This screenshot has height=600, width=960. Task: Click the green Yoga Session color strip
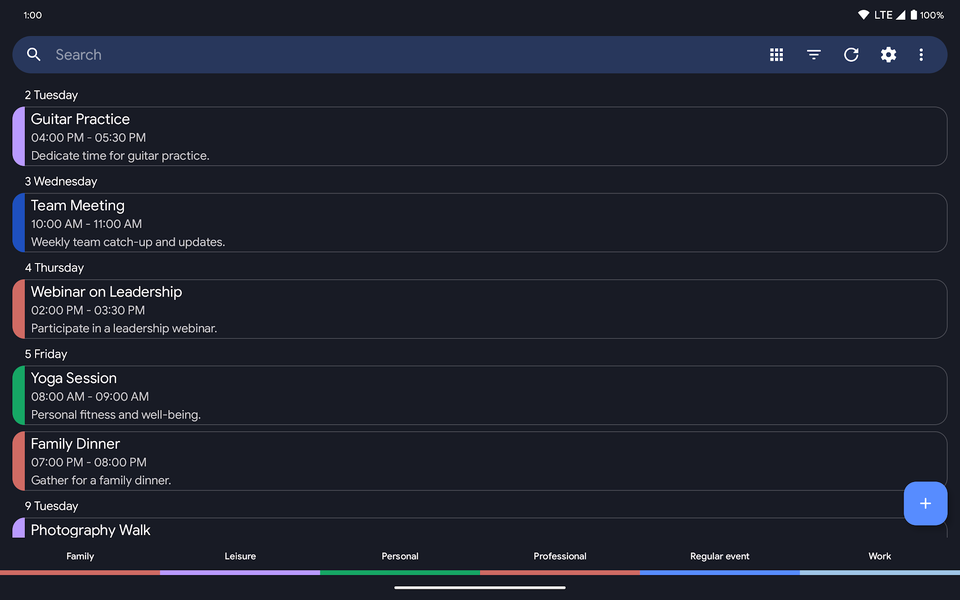pyautogui.click(x=18, y=395)
